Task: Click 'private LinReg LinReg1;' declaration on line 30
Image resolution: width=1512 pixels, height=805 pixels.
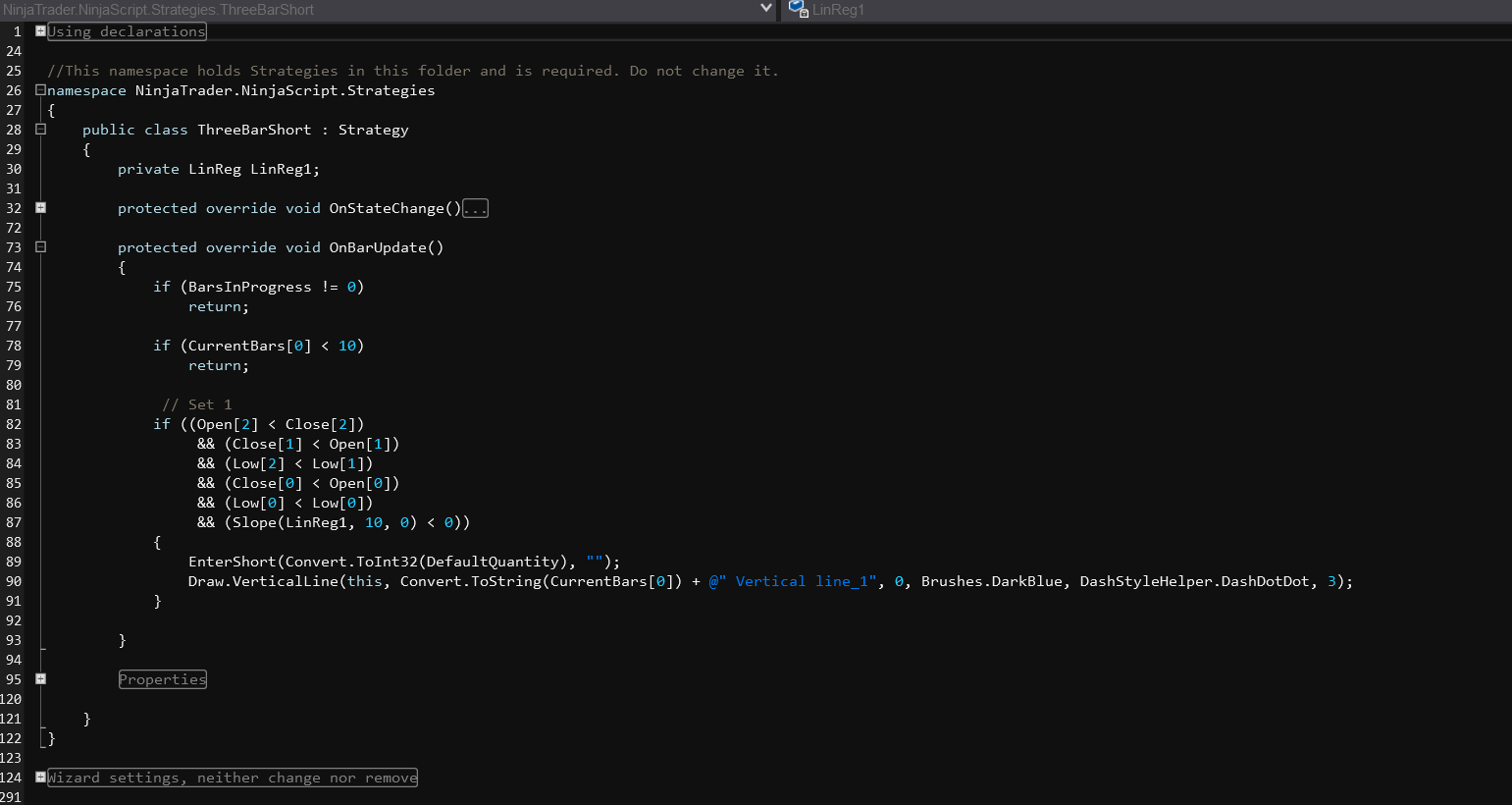Action: 219,169
